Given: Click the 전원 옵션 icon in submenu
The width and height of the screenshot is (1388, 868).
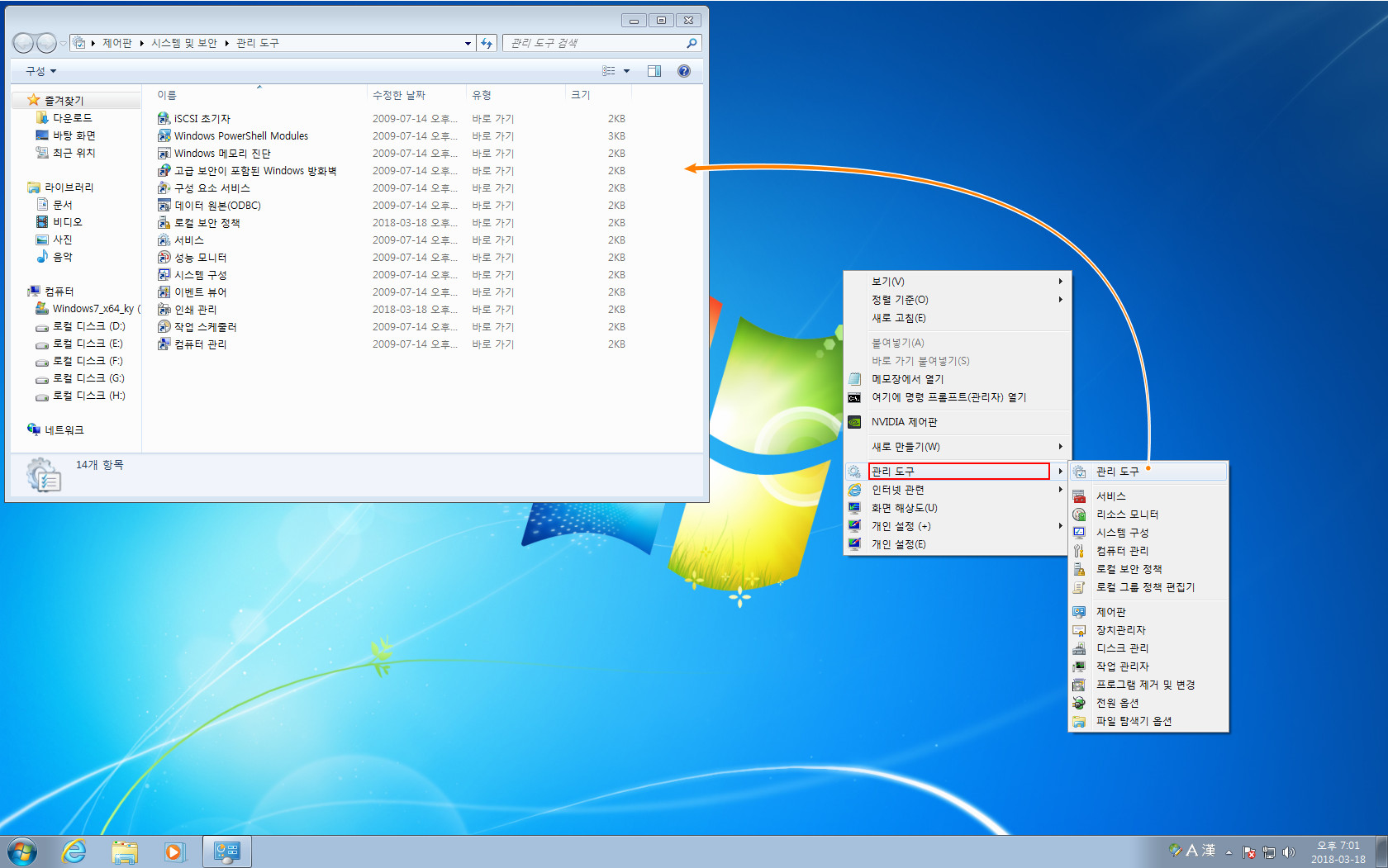Looking at the screenshot, I should [1079, 703].
